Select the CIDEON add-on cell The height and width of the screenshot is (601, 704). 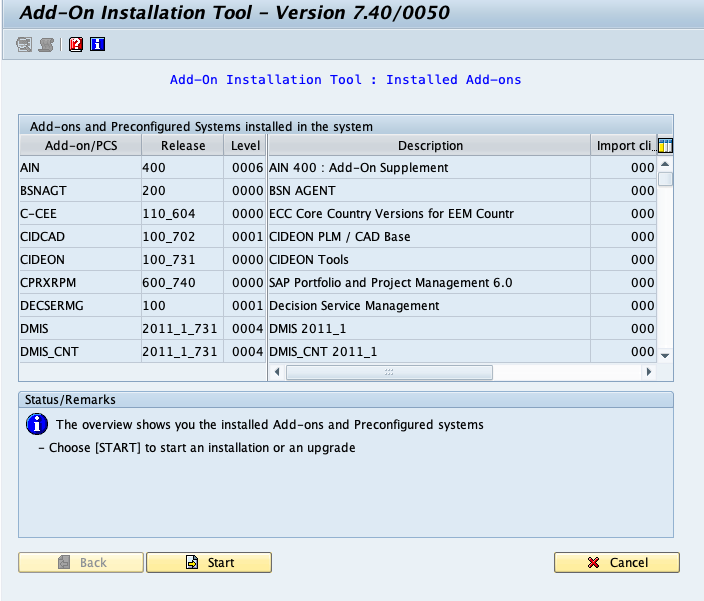[81, 259]
